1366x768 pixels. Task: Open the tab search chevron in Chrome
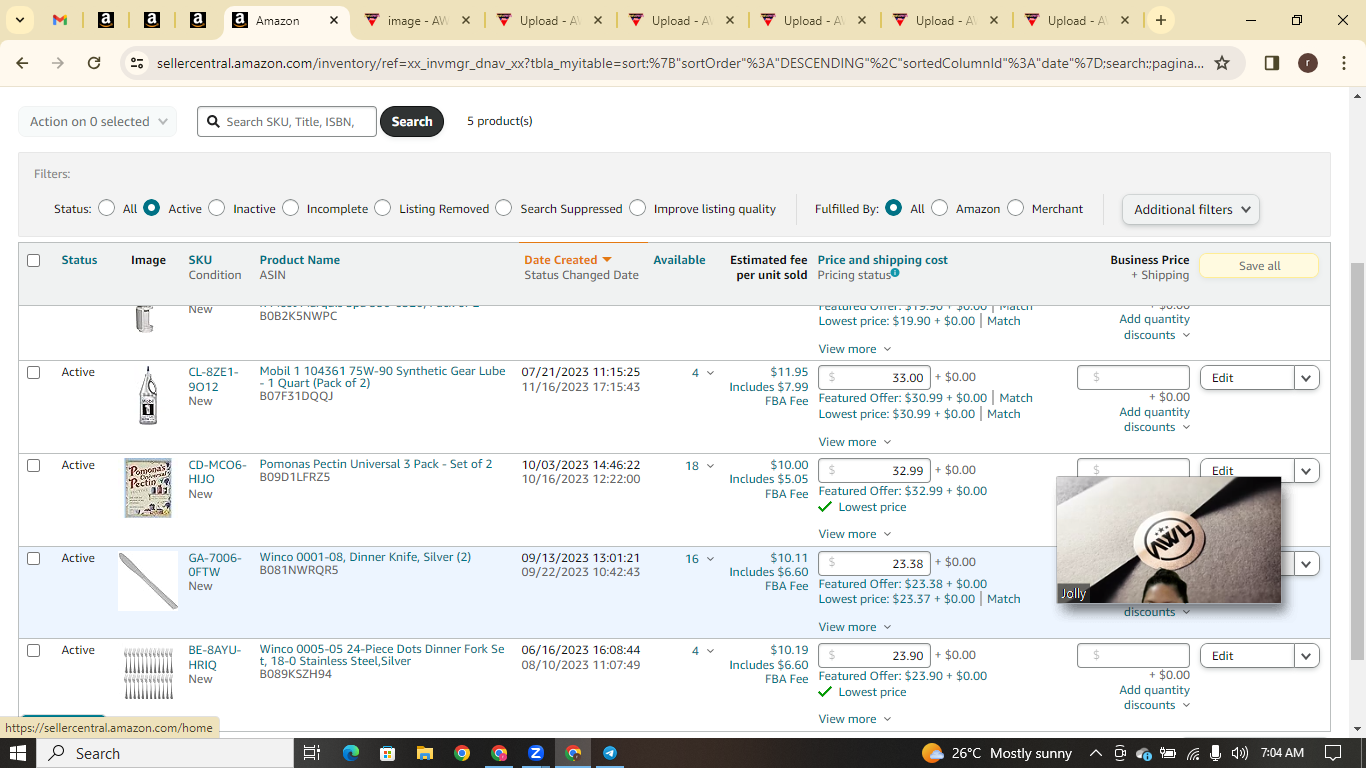[20, 20]
